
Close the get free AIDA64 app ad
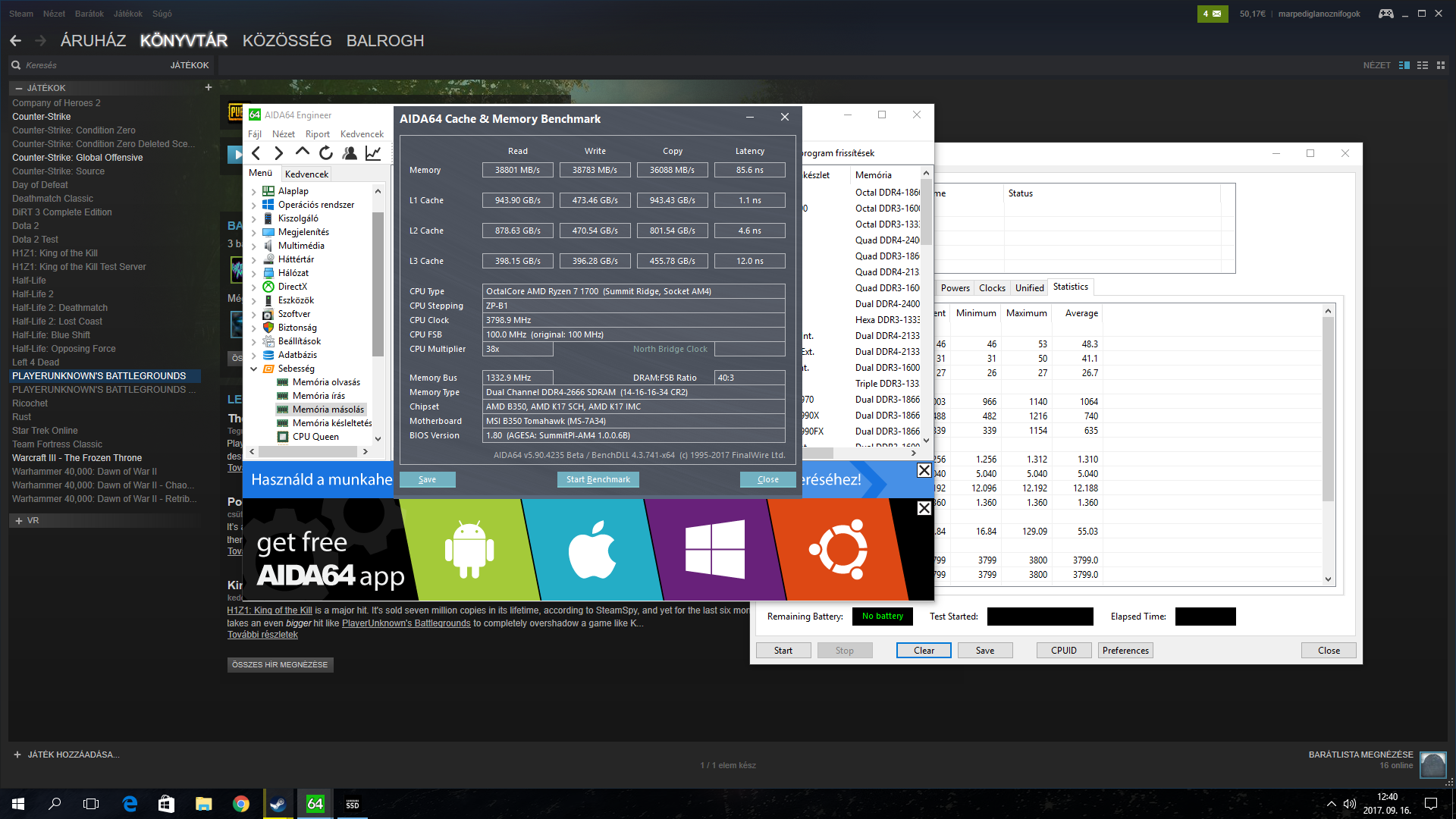(924, 508)
